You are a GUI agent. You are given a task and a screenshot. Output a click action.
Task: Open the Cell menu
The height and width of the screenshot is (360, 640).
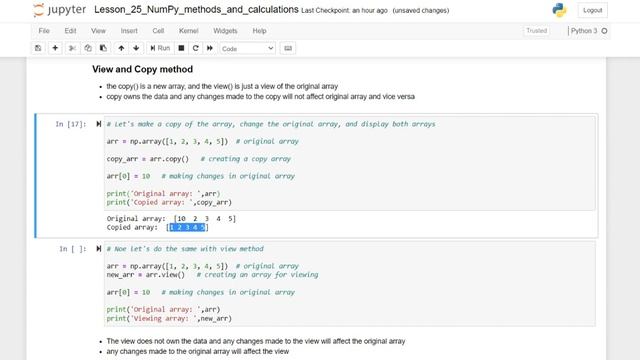pyautogui.click(x=158, y=31)
